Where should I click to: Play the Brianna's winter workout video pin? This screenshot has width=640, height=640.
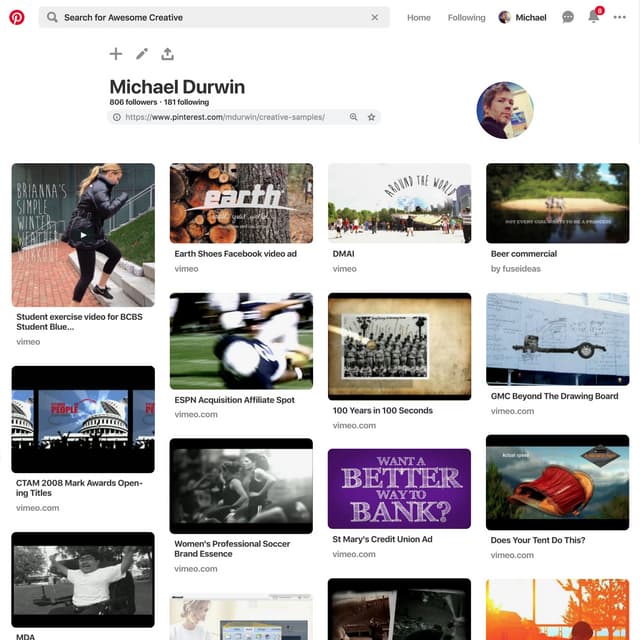point(83,235)
